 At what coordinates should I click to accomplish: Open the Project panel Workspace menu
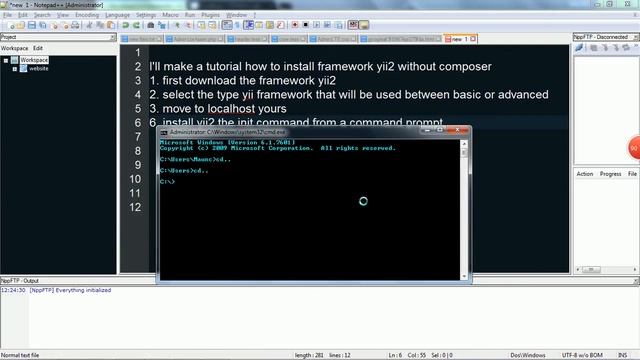(x=15, y=48)
